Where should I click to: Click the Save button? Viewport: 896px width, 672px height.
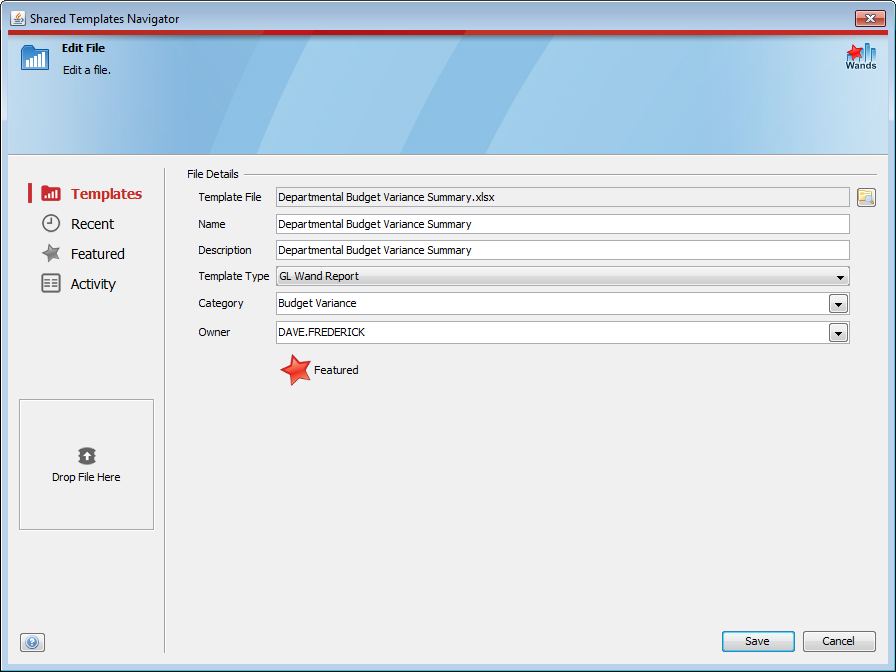(x=758, y=641)
